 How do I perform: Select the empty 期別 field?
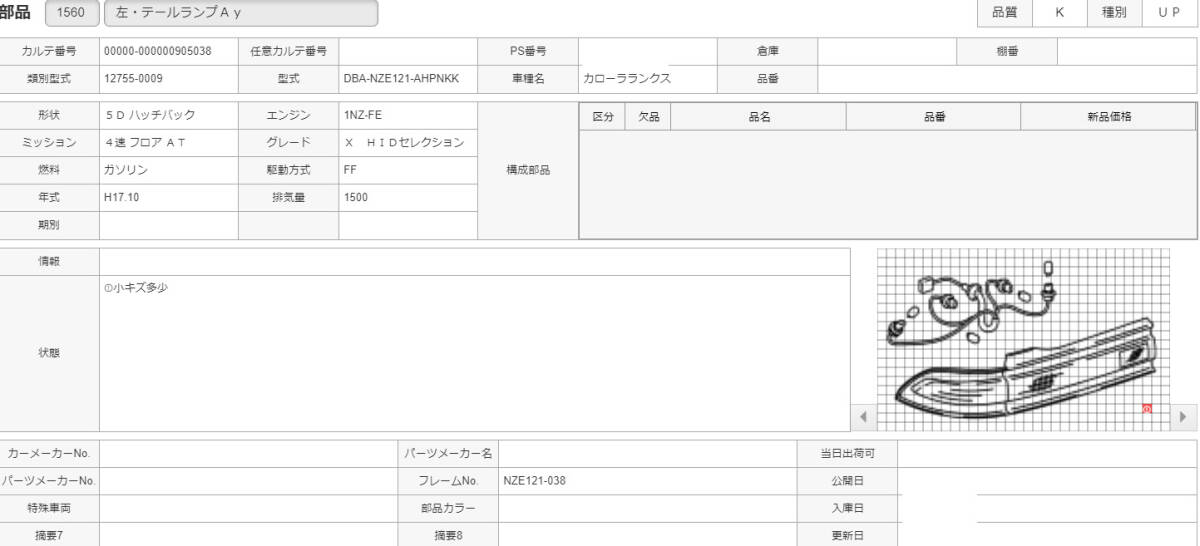(x=168, y=225)
